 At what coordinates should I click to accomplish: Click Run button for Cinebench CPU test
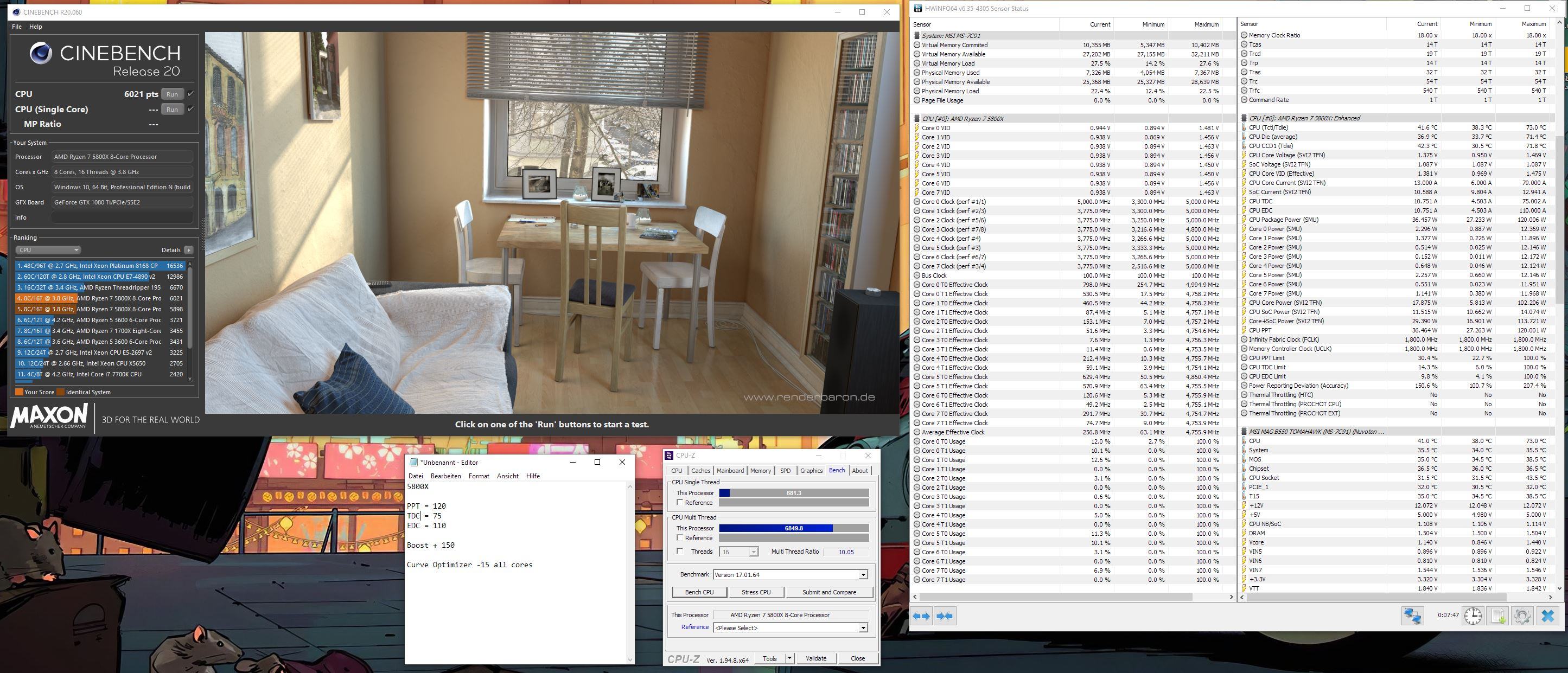point(172,94)
